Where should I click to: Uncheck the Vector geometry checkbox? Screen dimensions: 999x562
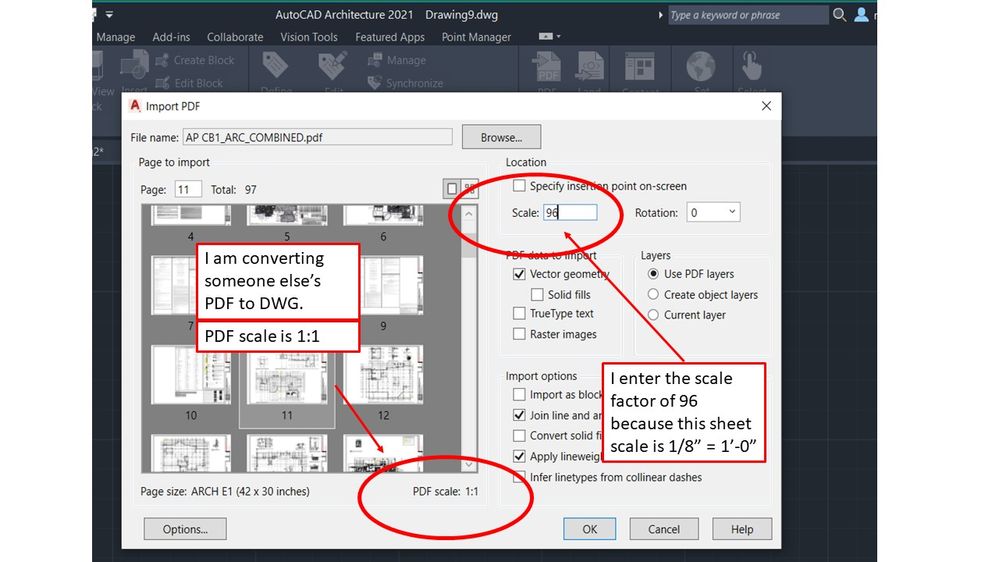tap(519, 274)
